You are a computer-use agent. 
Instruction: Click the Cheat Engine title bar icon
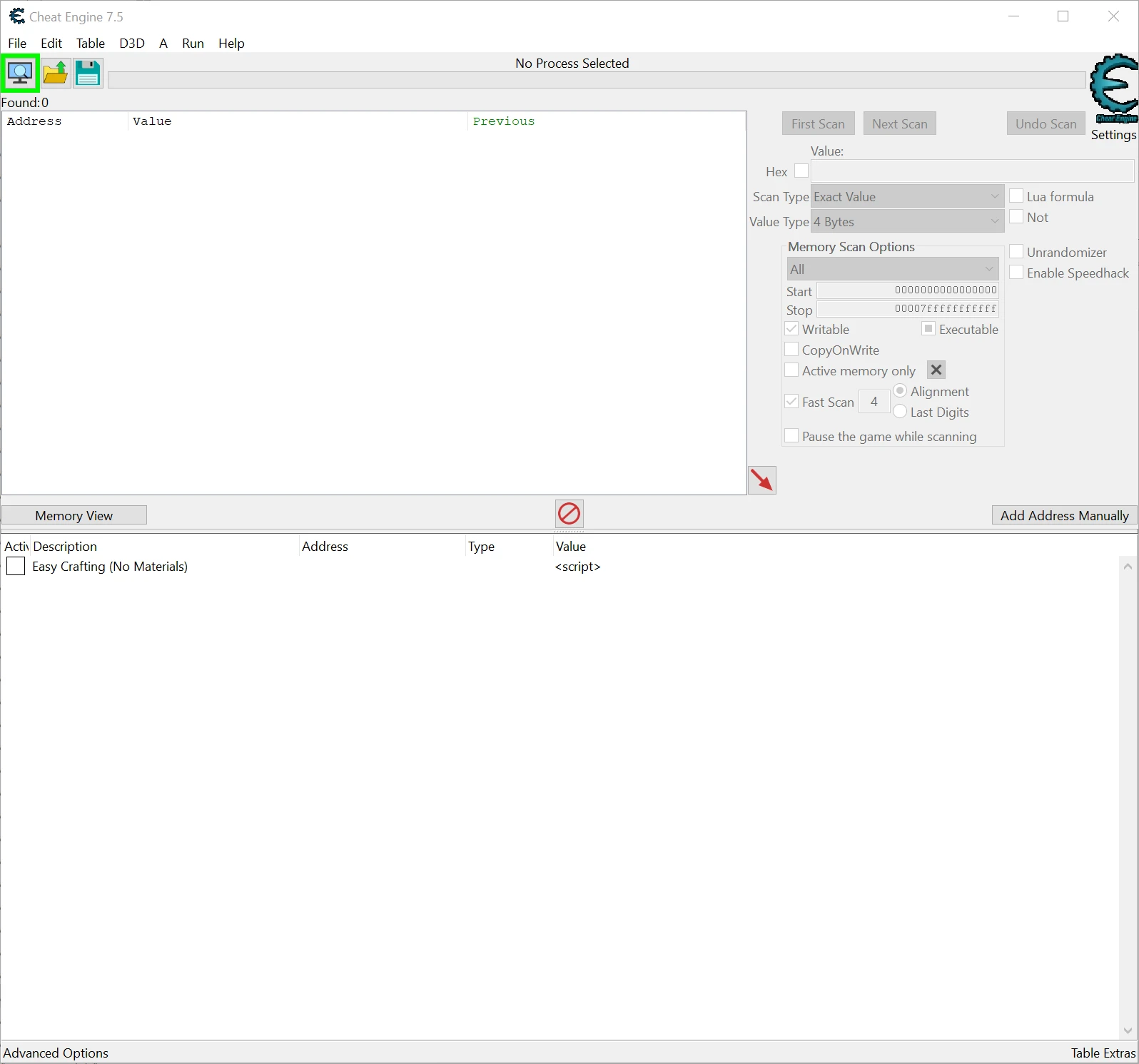pyautogui.click(x=16, y=16)
